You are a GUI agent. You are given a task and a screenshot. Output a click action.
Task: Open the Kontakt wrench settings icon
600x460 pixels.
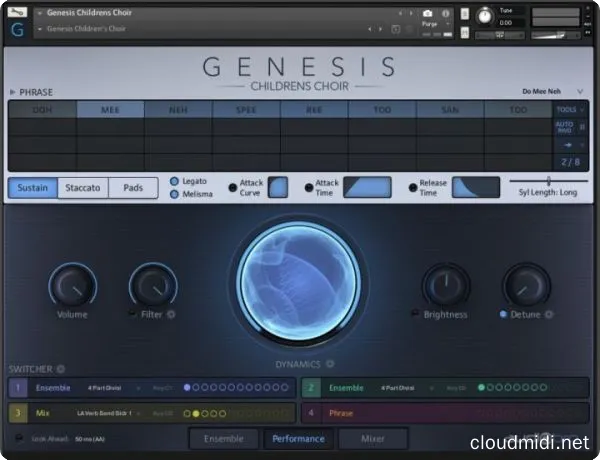pyautogui.click(x=17, y=12)
